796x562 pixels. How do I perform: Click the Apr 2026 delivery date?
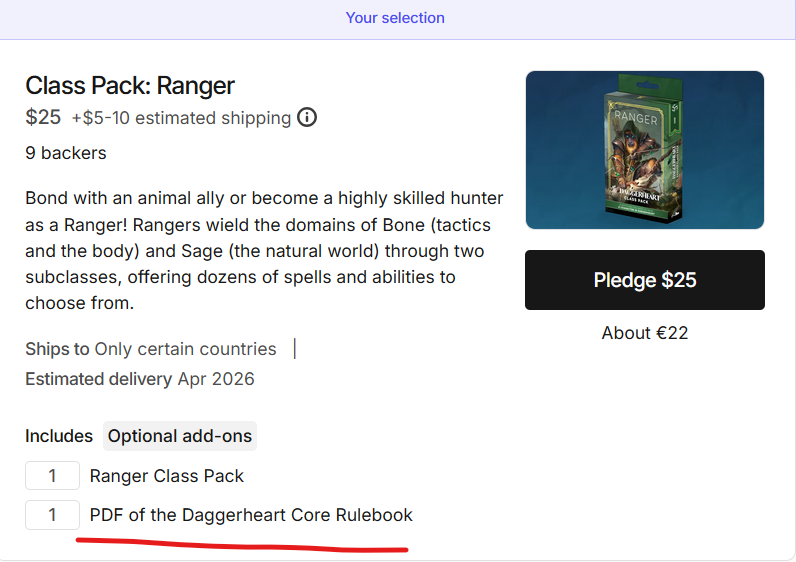pyautogui.click(x=216, y=379)
